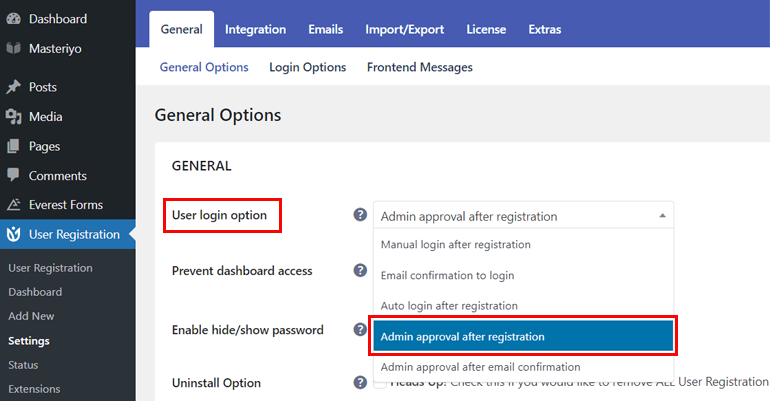Open the Import/Export tab
This screenshot has width=770, height=401.
pyautogui.click(x=404, y=29)
